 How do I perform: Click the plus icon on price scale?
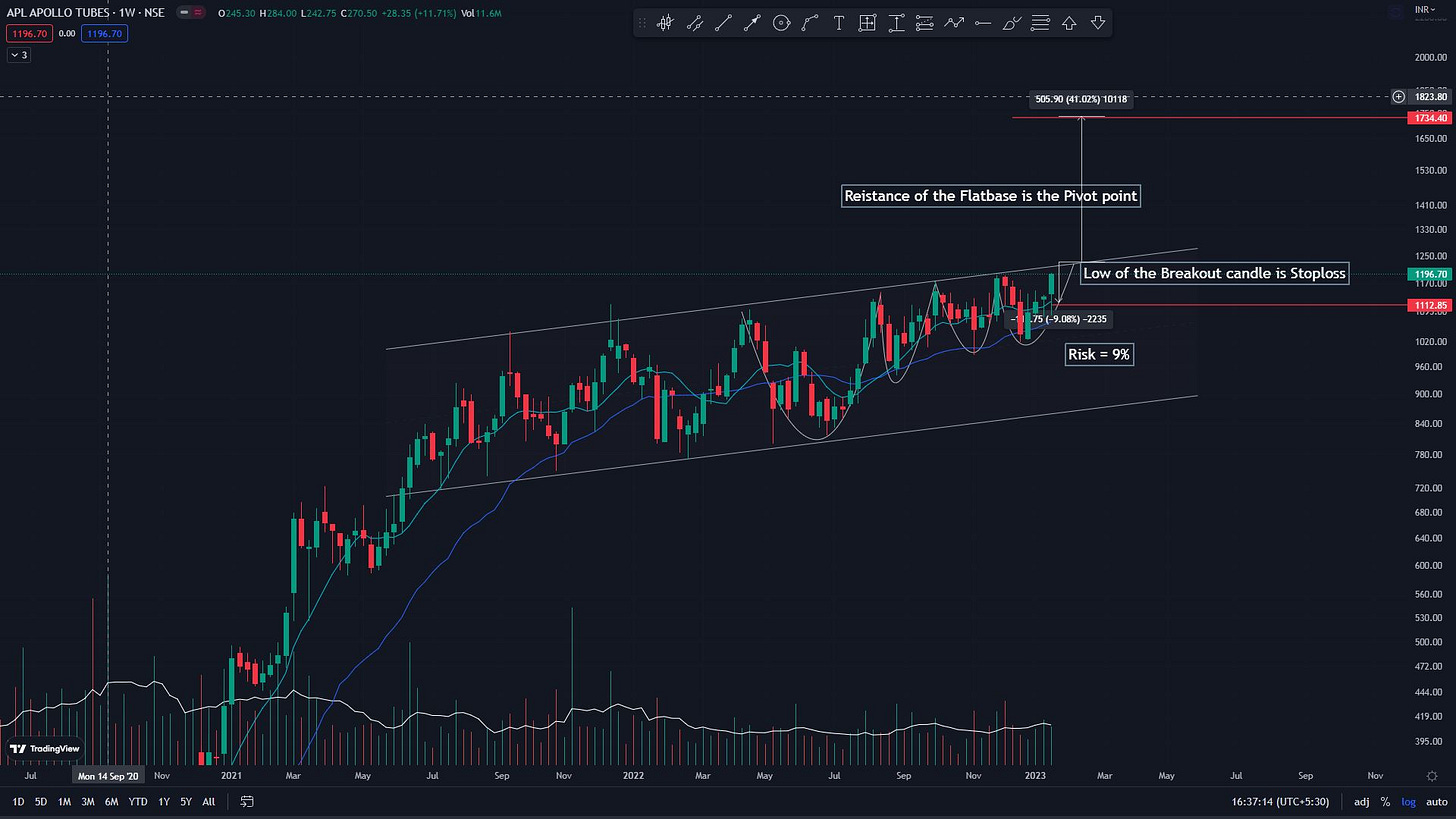(1398, 97)
